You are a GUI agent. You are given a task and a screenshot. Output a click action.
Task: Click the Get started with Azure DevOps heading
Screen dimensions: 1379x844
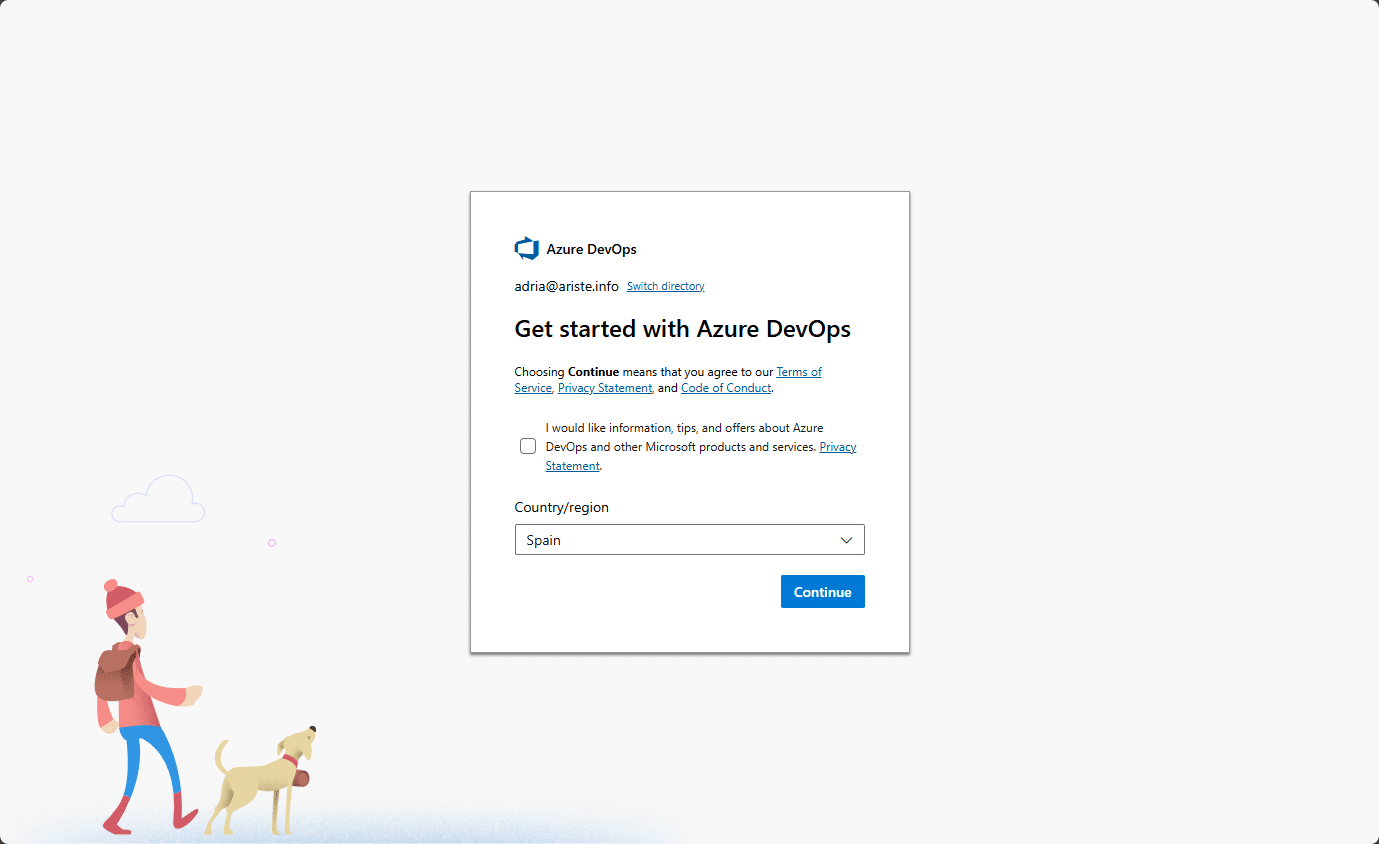(x=682, y=329)
